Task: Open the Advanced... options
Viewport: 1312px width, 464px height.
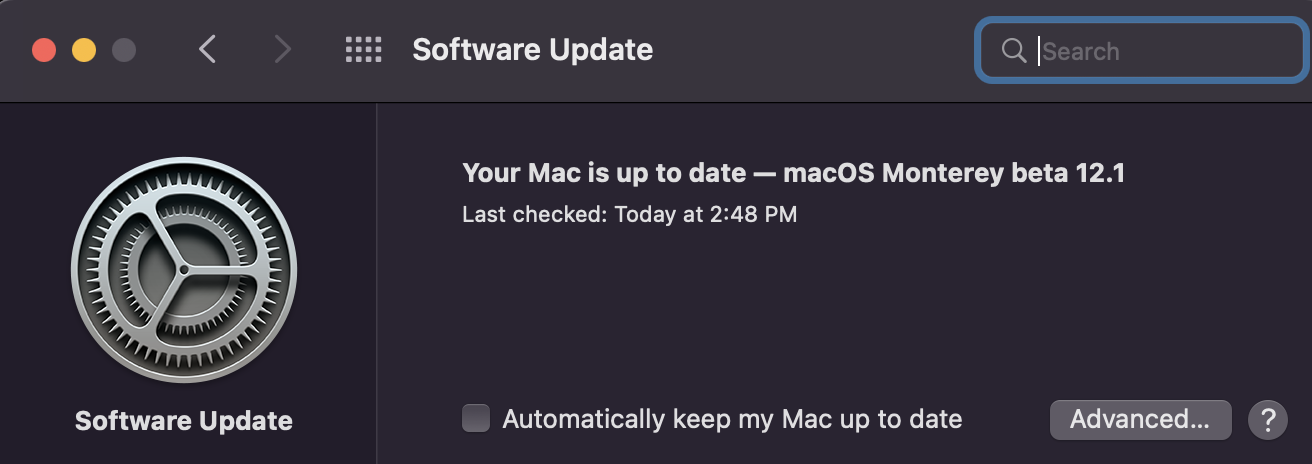Action: [1140, 419]
